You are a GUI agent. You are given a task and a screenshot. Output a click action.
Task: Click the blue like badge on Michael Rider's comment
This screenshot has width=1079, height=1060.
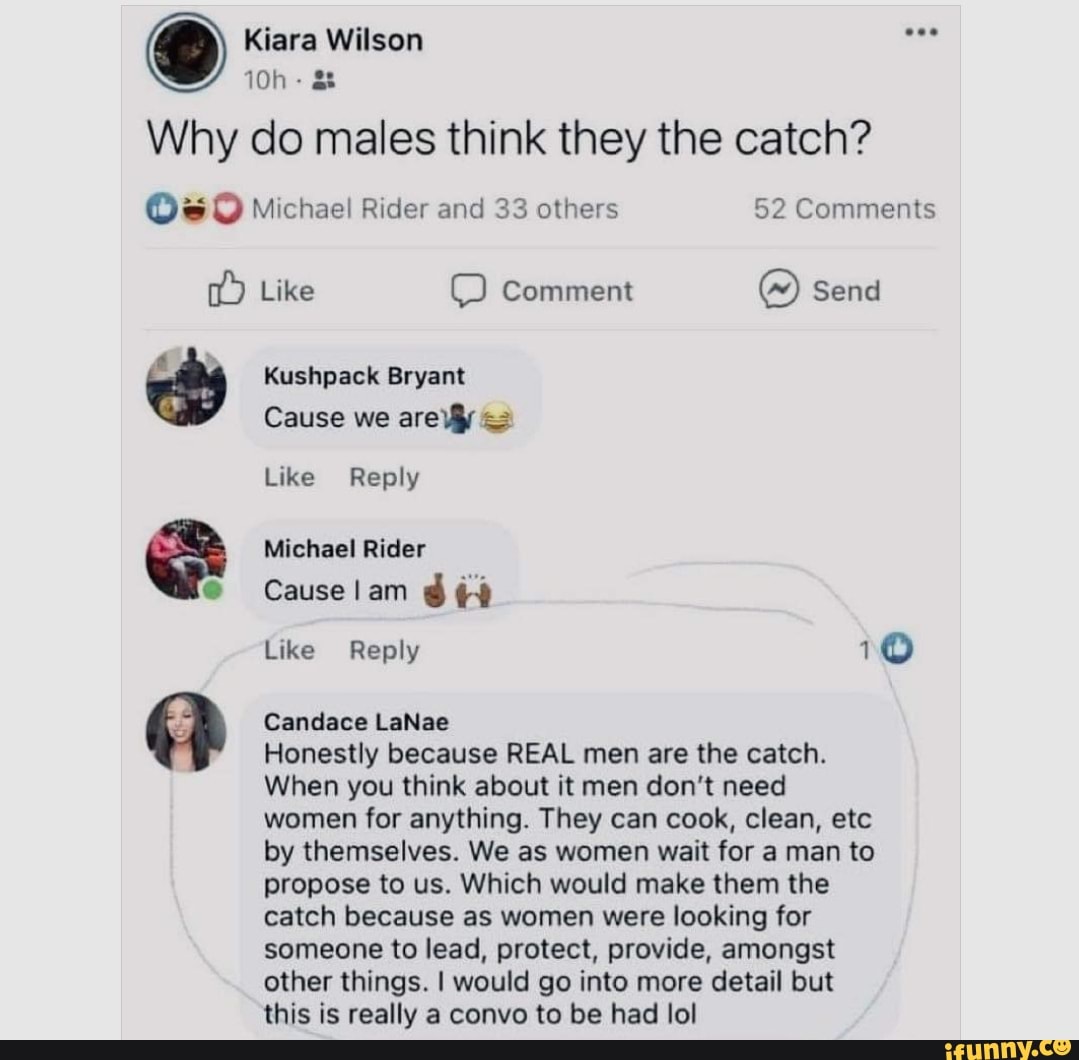pyautogui.click(x=897, y=648)
